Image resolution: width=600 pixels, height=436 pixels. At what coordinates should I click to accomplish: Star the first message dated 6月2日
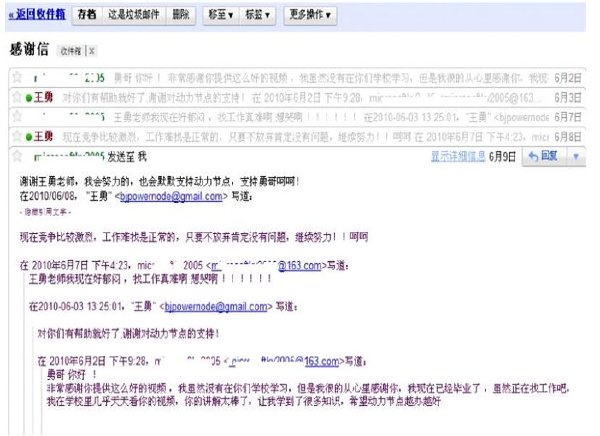pos(17,77)
